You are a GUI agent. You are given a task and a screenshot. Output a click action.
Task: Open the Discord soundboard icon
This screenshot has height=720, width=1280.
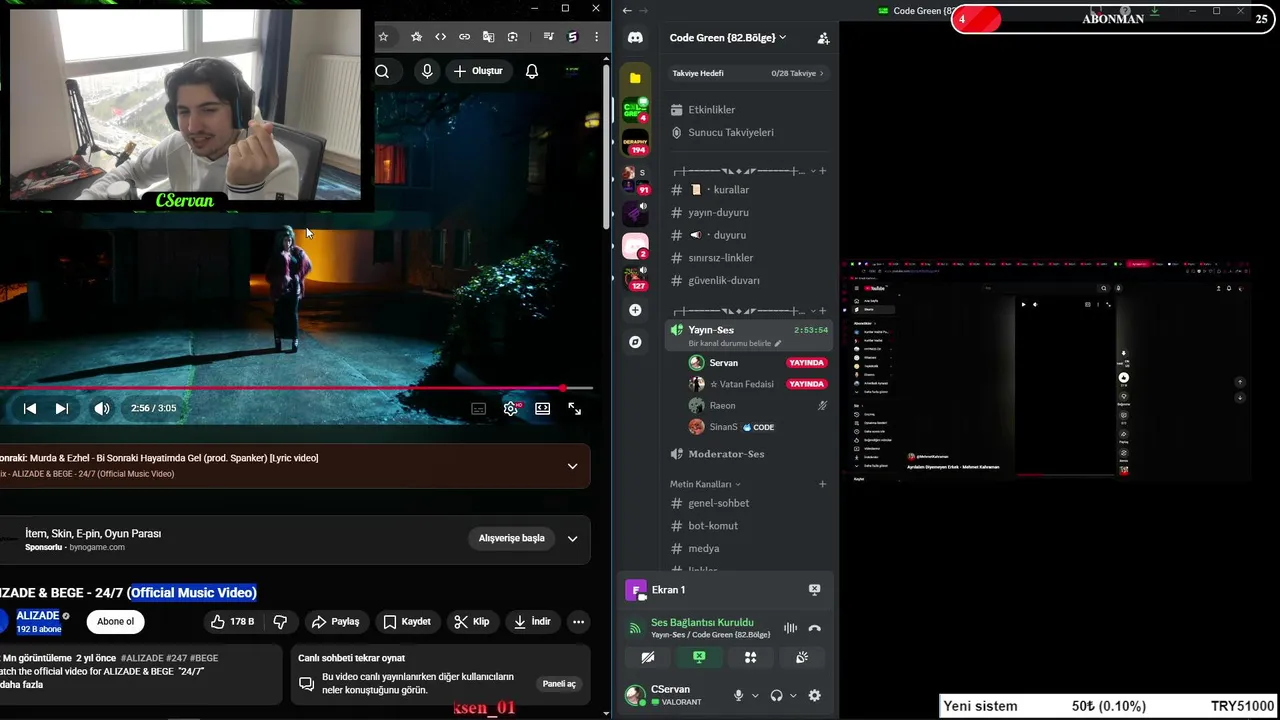click(x=802, y=657)
